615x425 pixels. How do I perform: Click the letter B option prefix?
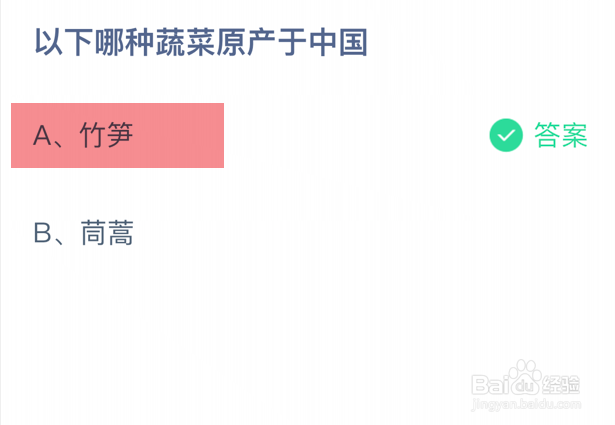tap(42, 233)
